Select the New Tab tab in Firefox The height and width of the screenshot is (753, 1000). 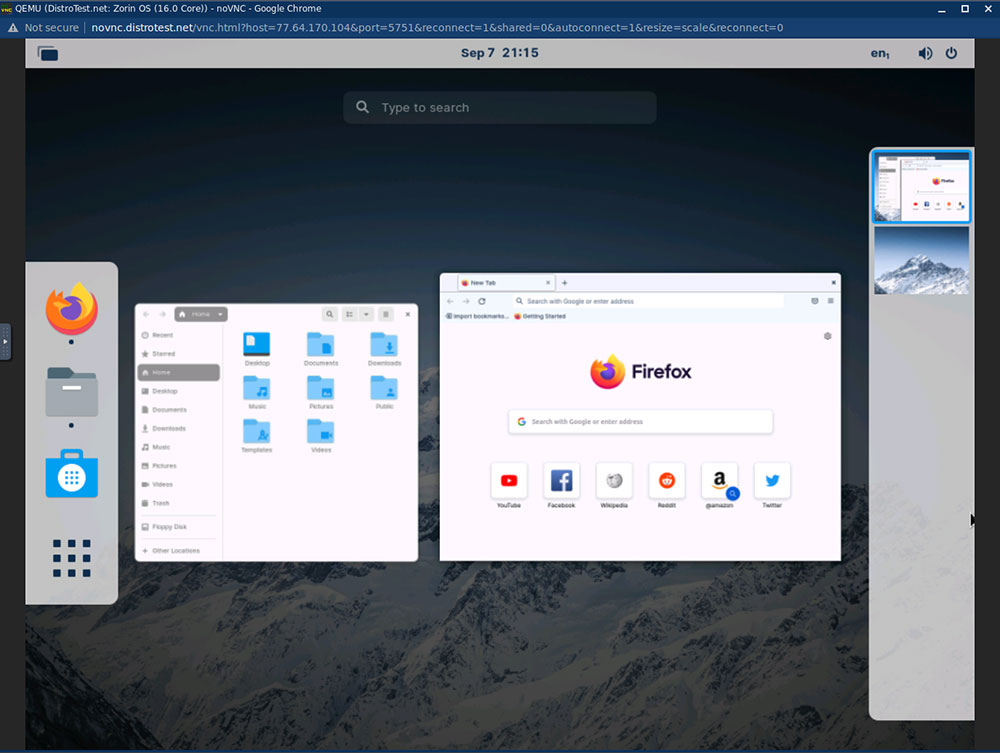500,282
